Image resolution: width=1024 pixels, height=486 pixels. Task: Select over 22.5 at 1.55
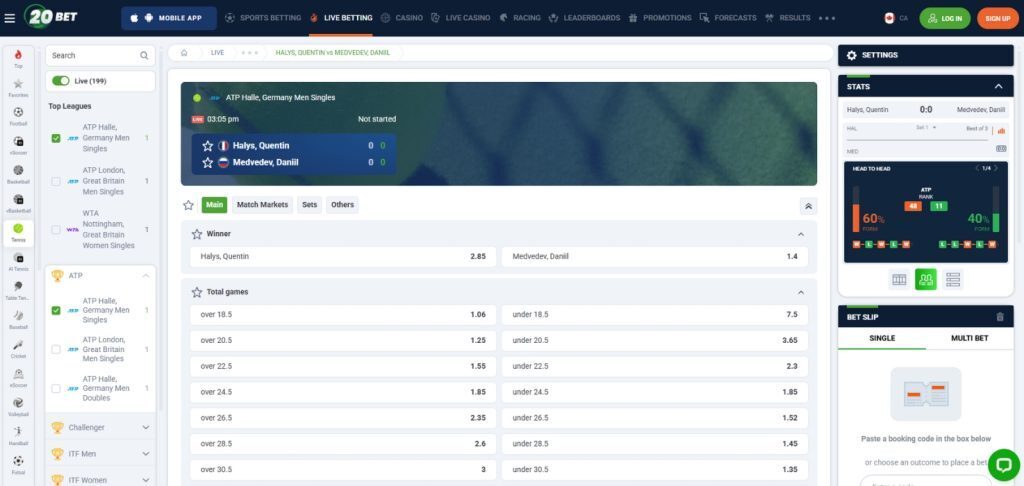pos(343,366)
